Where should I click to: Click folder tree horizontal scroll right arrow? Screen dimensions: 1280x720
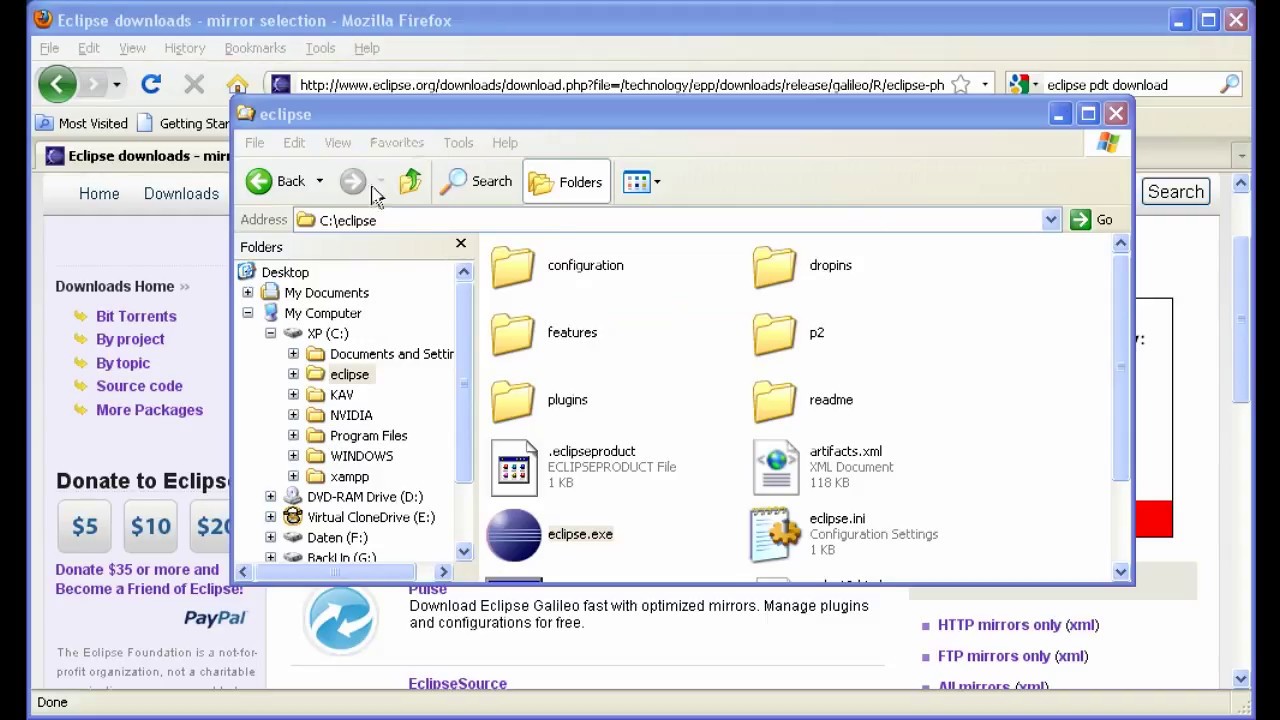pyautogui.click(x=443, y=572)
